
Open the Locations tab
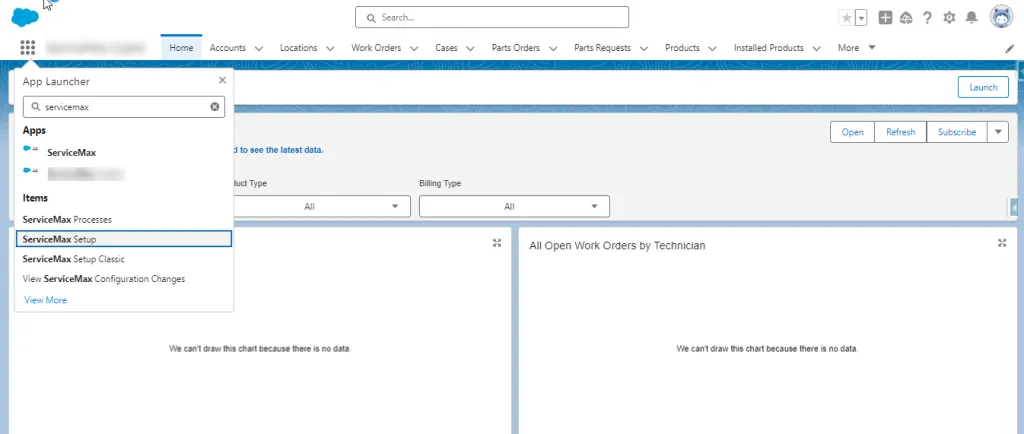298,48
